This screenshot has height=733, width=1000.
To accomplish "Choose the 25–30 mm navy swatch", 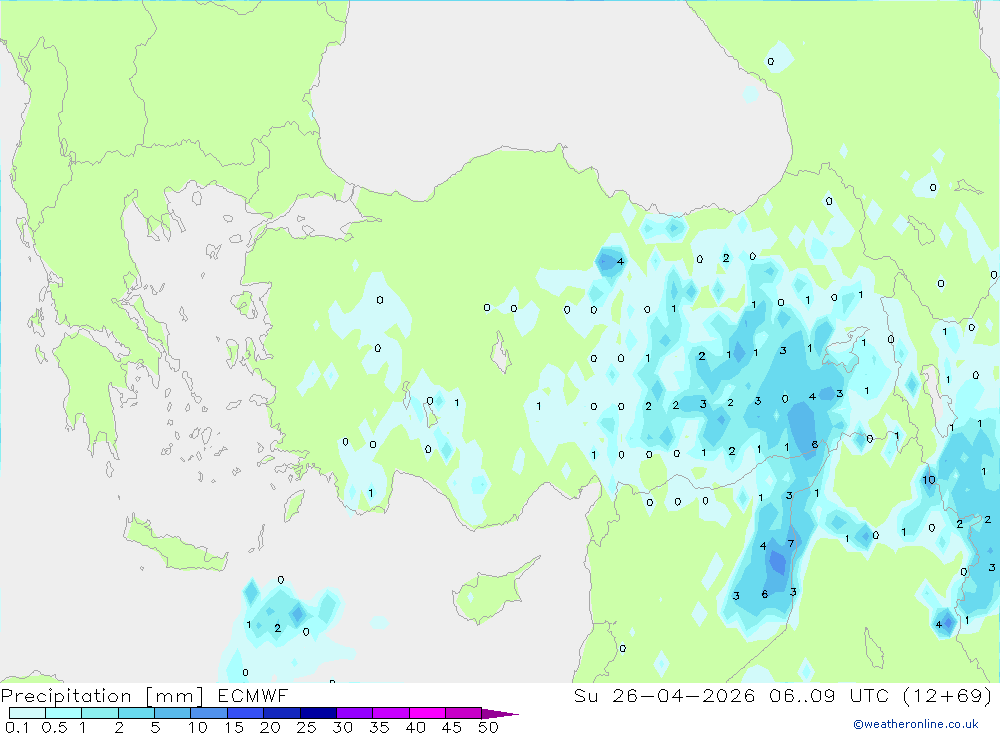I will tap(318, 713).
